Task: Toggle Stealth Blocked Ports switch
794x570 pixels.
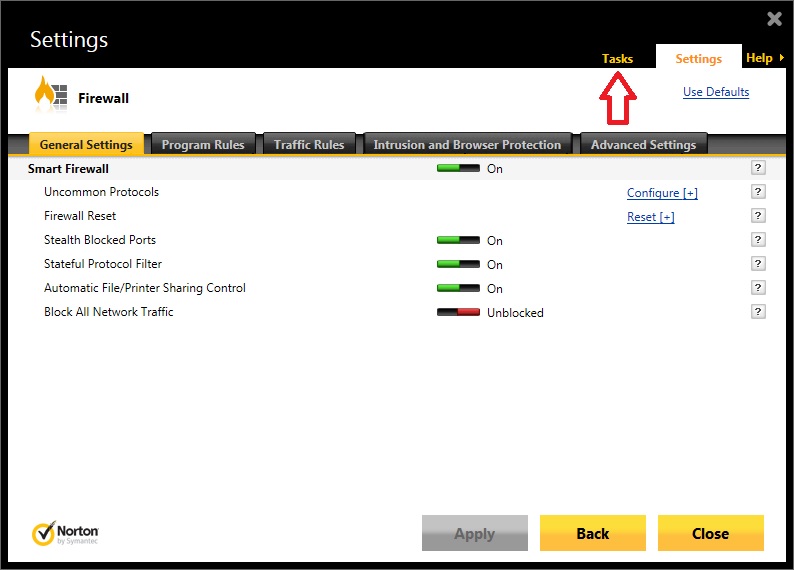Action: click(458, 240)
